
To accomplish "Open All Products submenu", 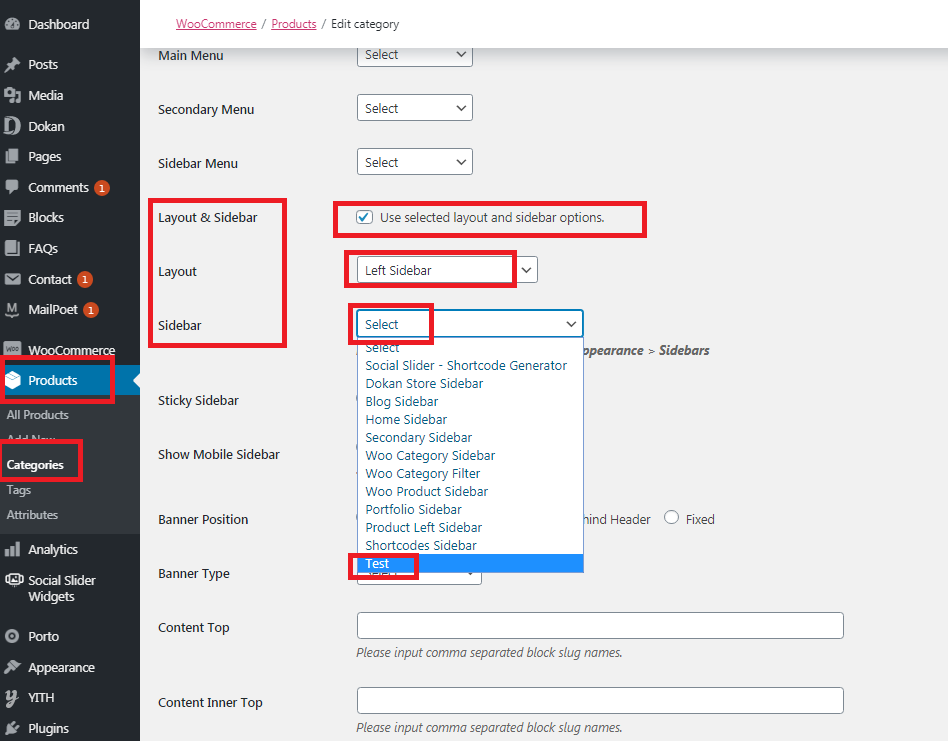I will pos(37,415).
